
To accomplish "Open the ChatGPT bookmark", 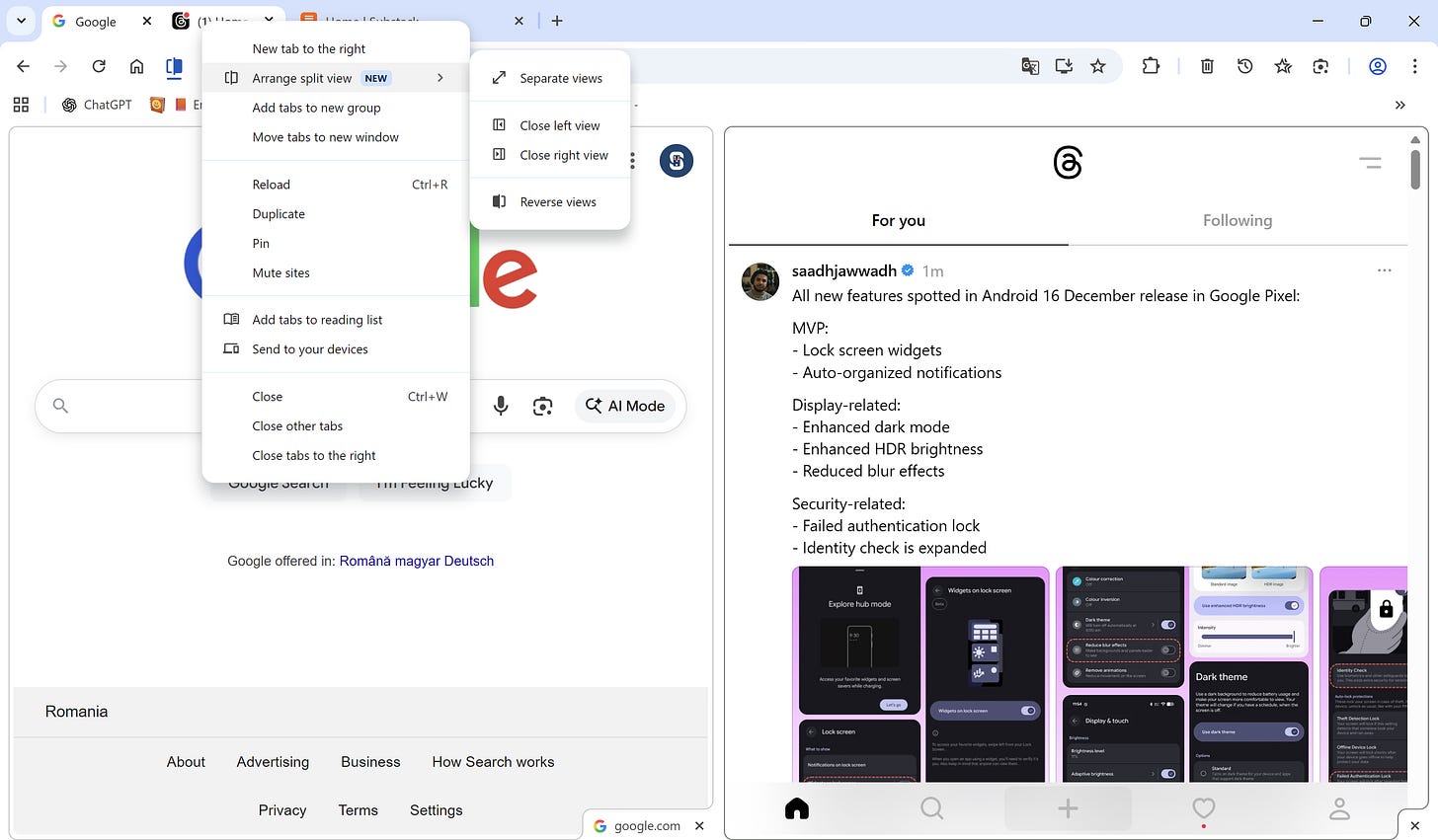I will (x=97, y=105).
